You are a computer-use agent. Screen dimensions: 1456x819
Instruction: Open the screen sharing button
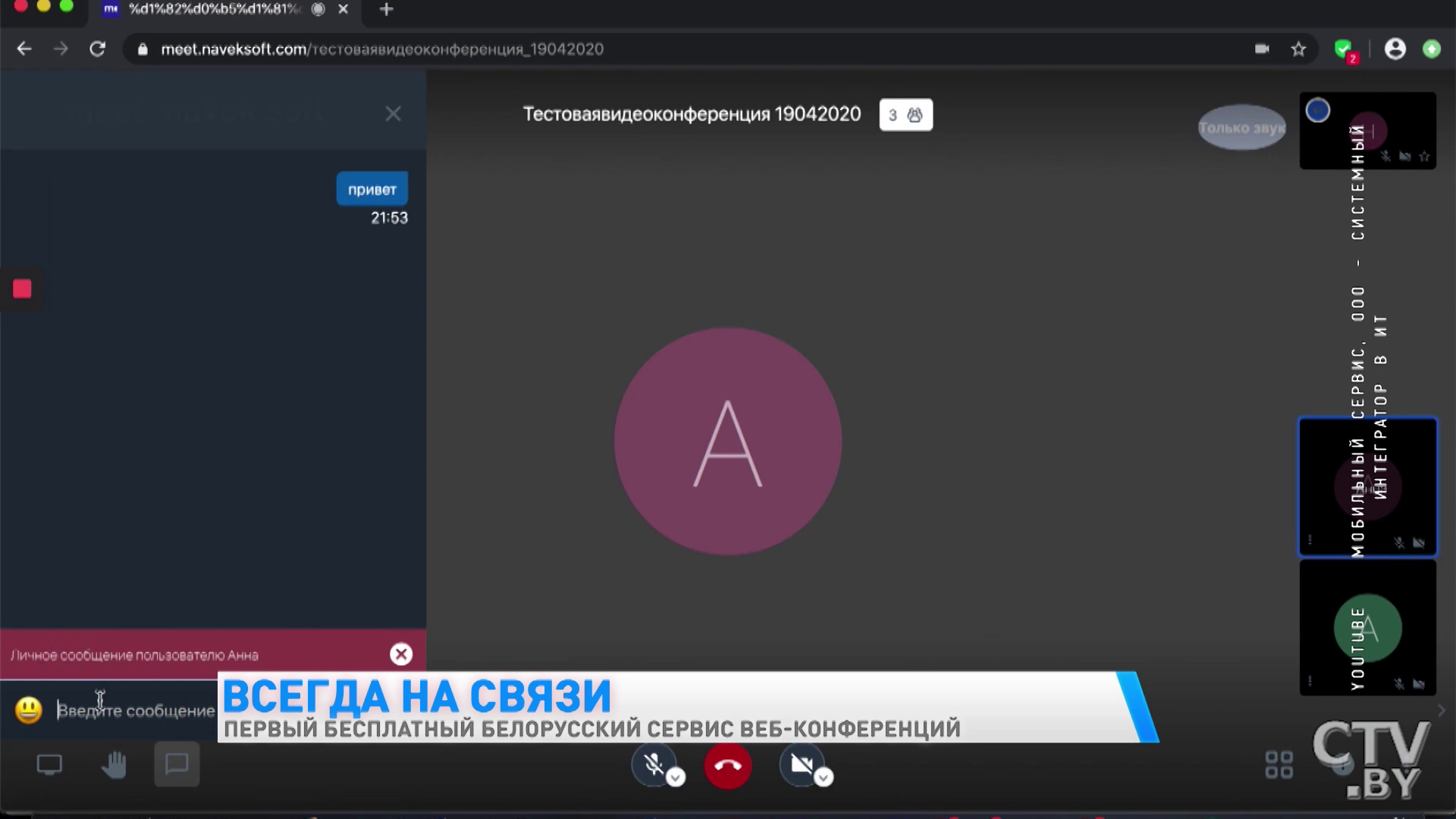(49, 764)
